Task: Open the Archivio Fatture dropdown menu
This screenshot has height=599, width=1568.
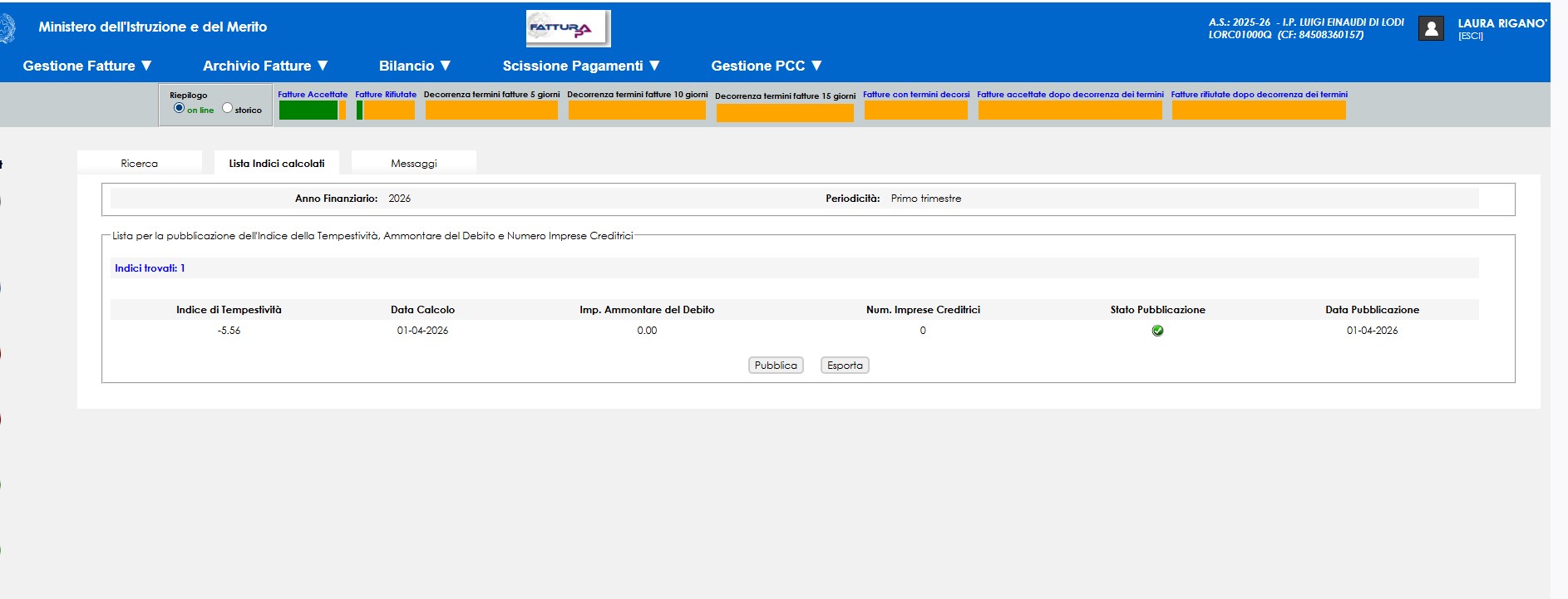Action: [265, 66]
